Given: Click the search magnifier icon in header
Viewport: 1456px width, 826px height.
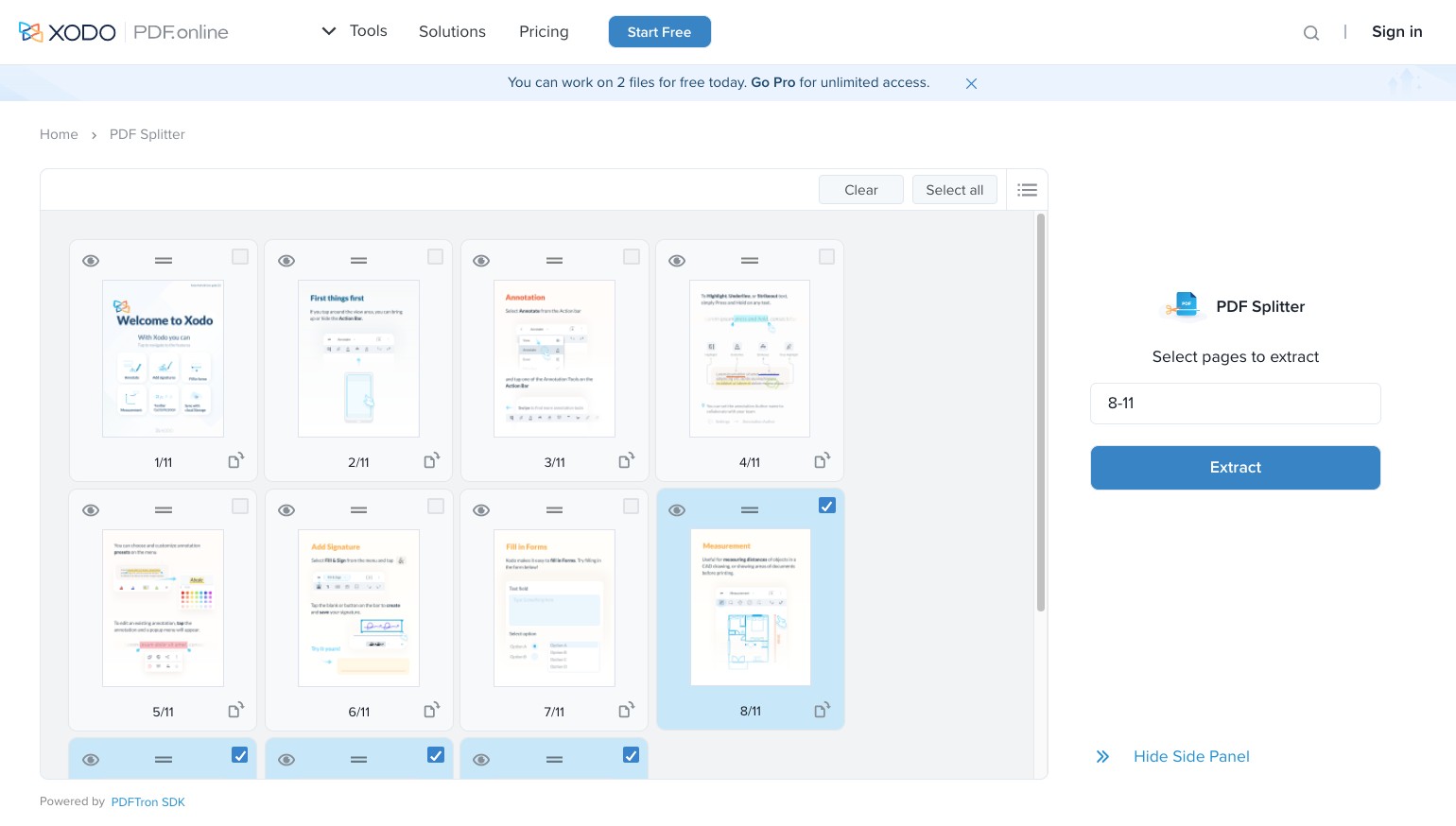Looking at the screenshot, I should (1310, 33).
